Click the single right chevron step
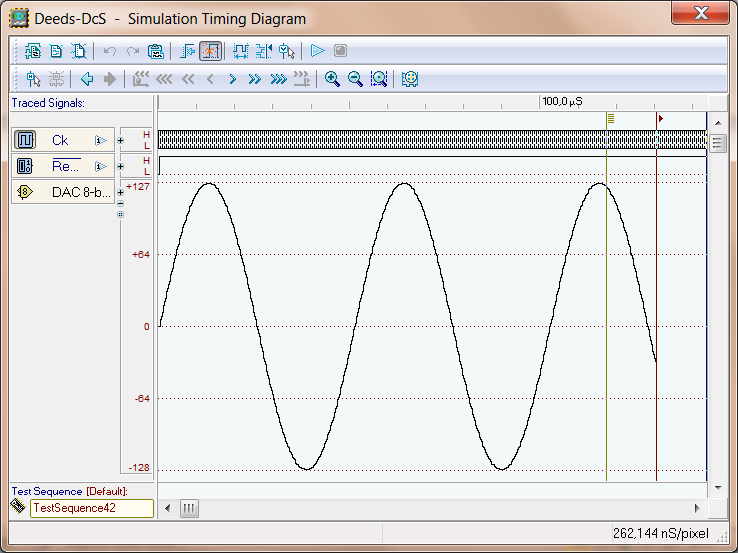The width and height of the screenshot is (738, 553). tap(233, 79)
